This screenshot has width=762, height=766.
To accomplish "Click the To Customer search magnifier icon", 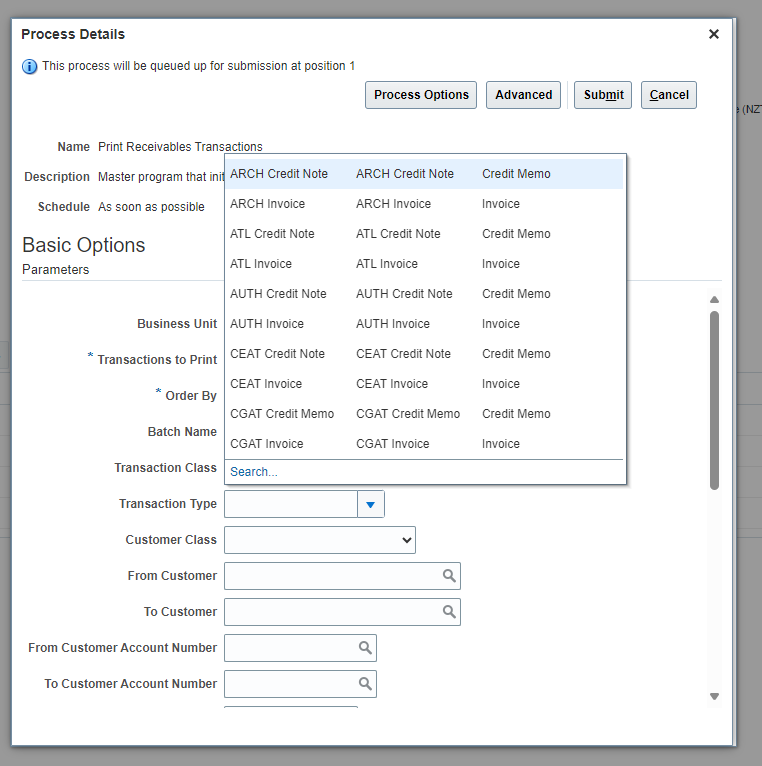I will point(449,612).
